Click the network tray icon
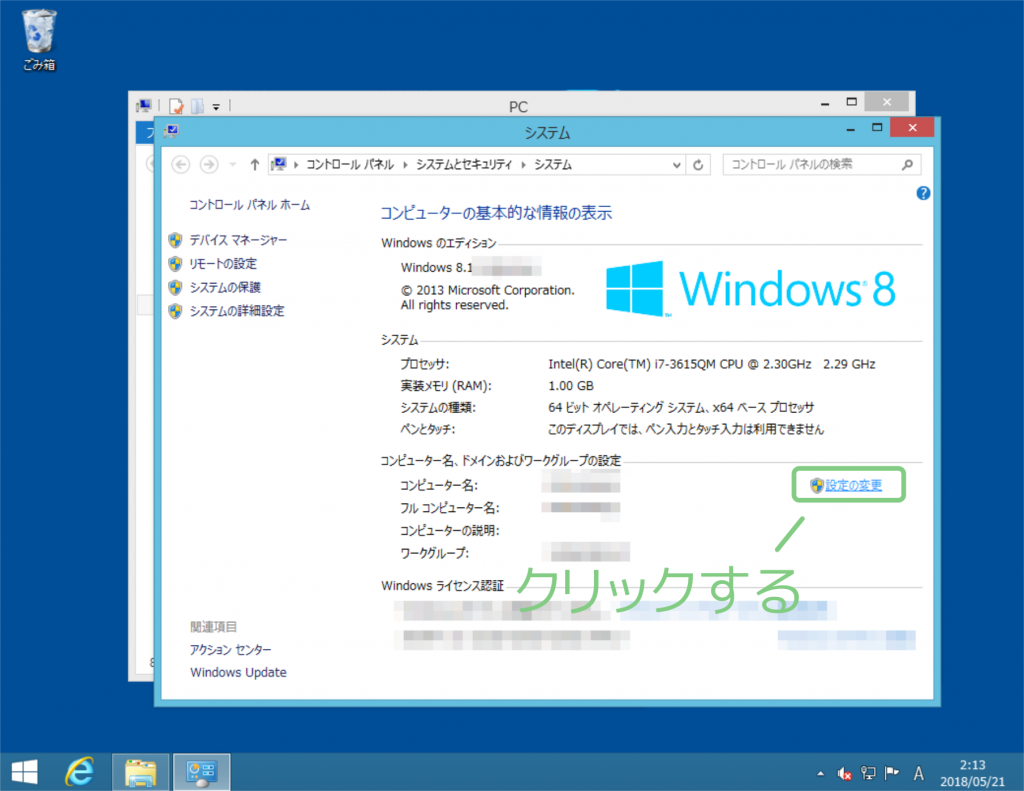This screenshot has height=791, width=1024. pos(868,773)
